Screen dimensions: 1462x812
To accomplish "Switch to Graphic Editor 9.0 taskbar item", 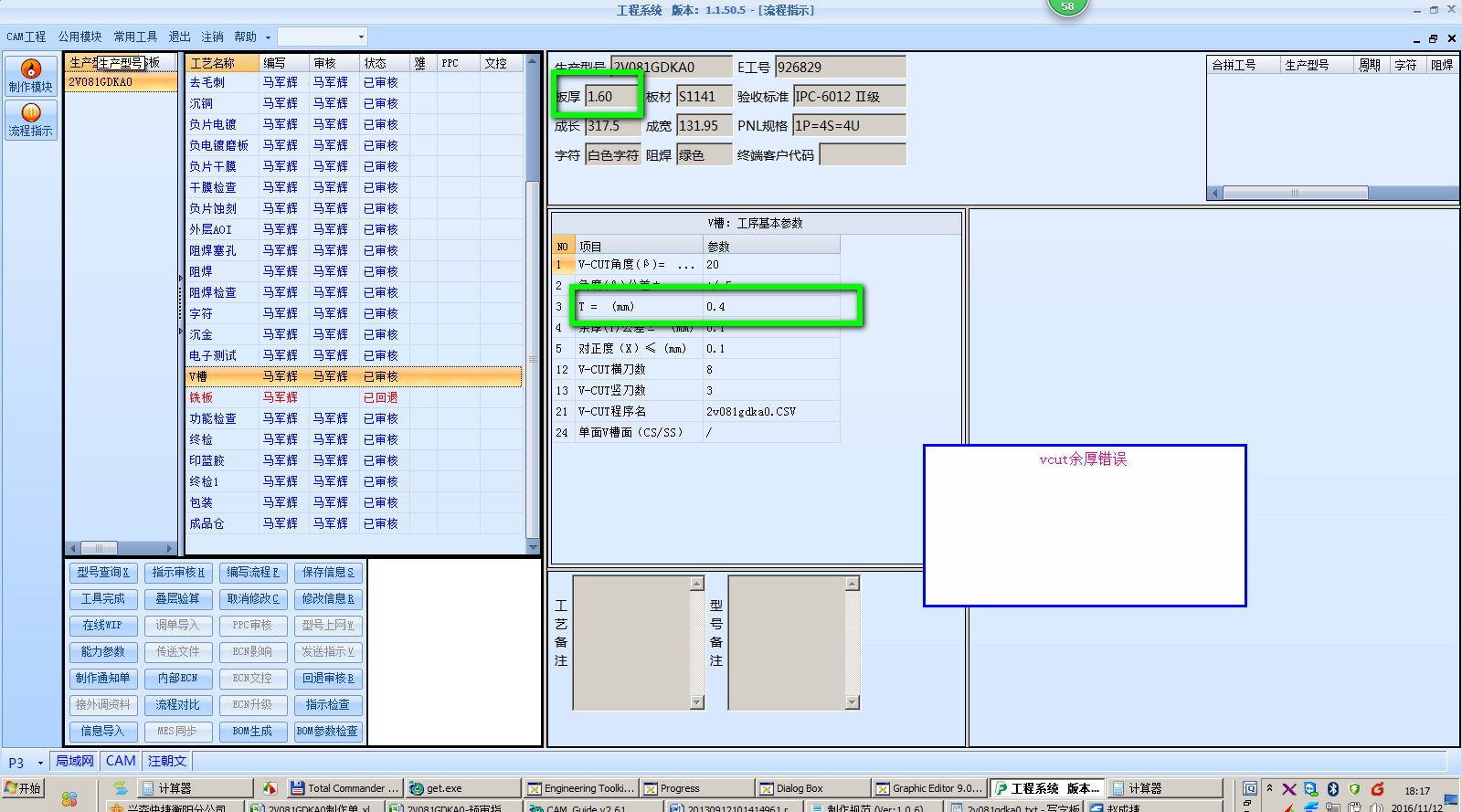I will [930, 788].
